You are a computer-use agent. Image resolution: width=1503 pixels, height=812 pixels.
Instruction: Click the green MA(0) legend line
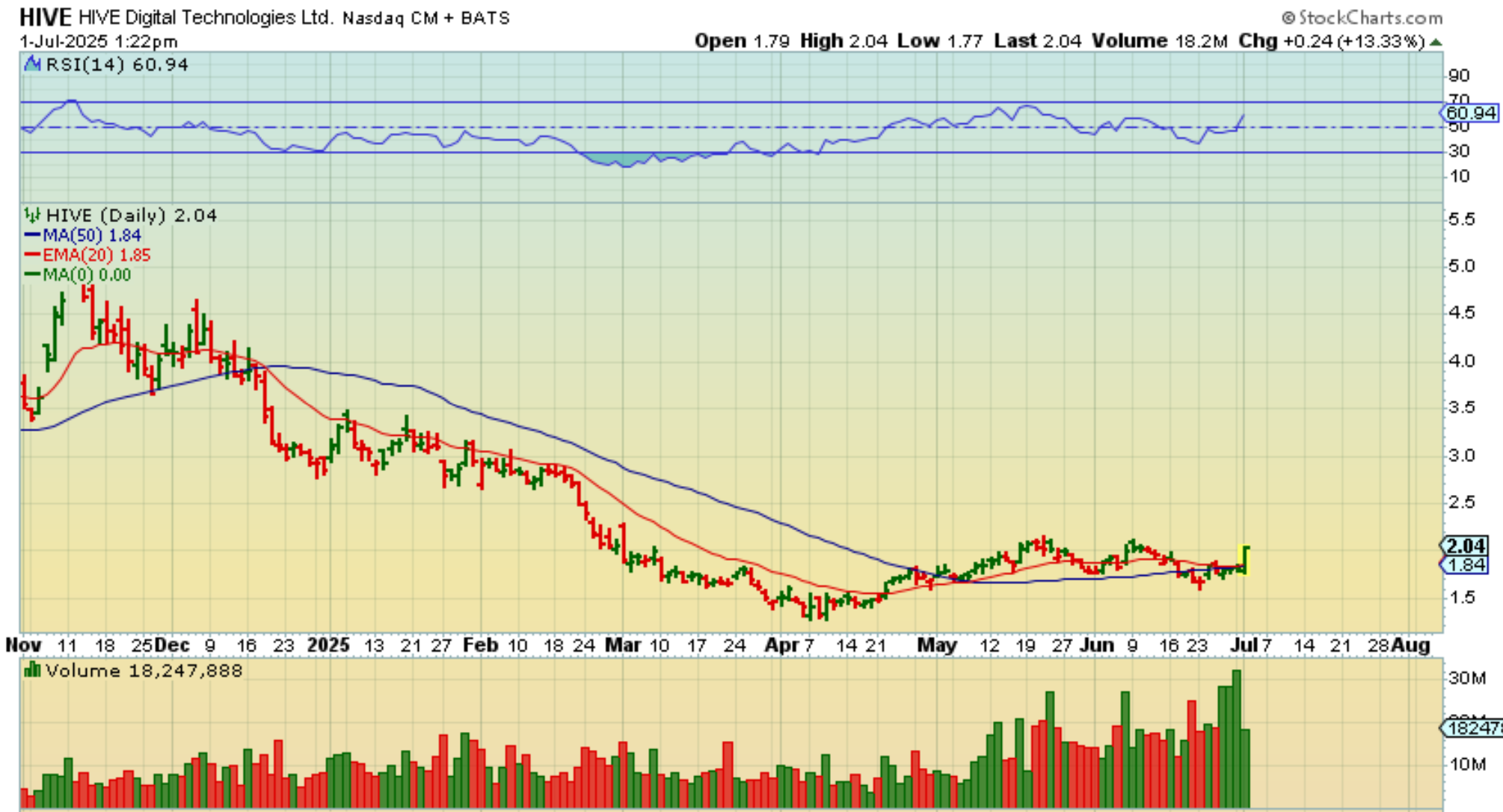[32, 274]
